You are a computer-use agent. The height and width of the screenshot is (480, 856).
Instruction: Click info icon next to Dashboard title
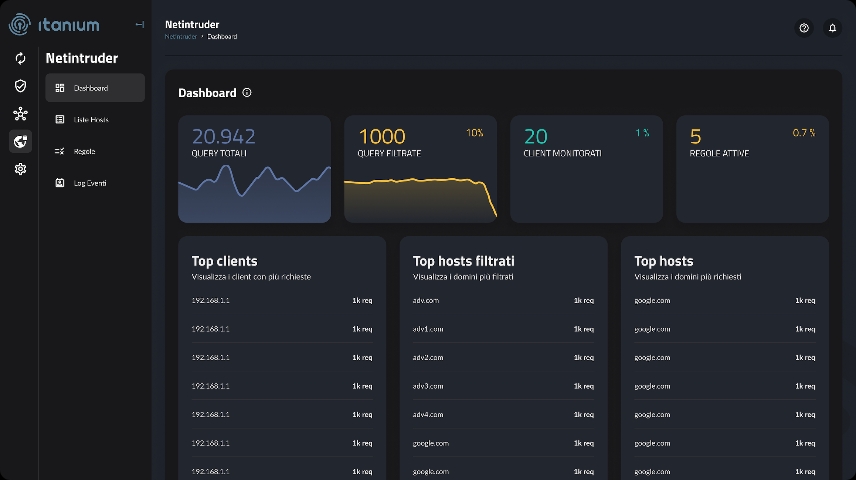coord(247,93)
